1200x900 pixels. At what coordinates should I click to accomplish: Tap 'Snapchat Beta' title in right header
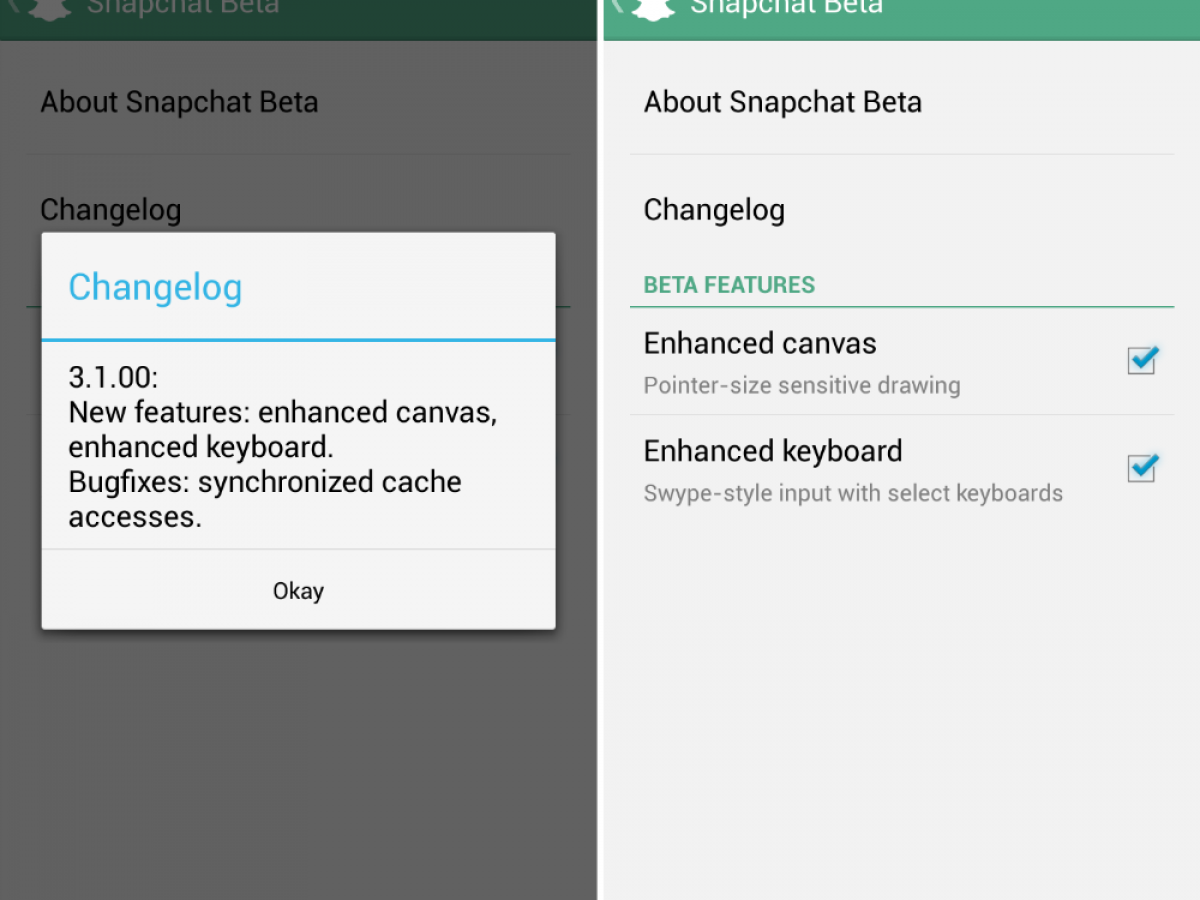click(x=787, y=8)
